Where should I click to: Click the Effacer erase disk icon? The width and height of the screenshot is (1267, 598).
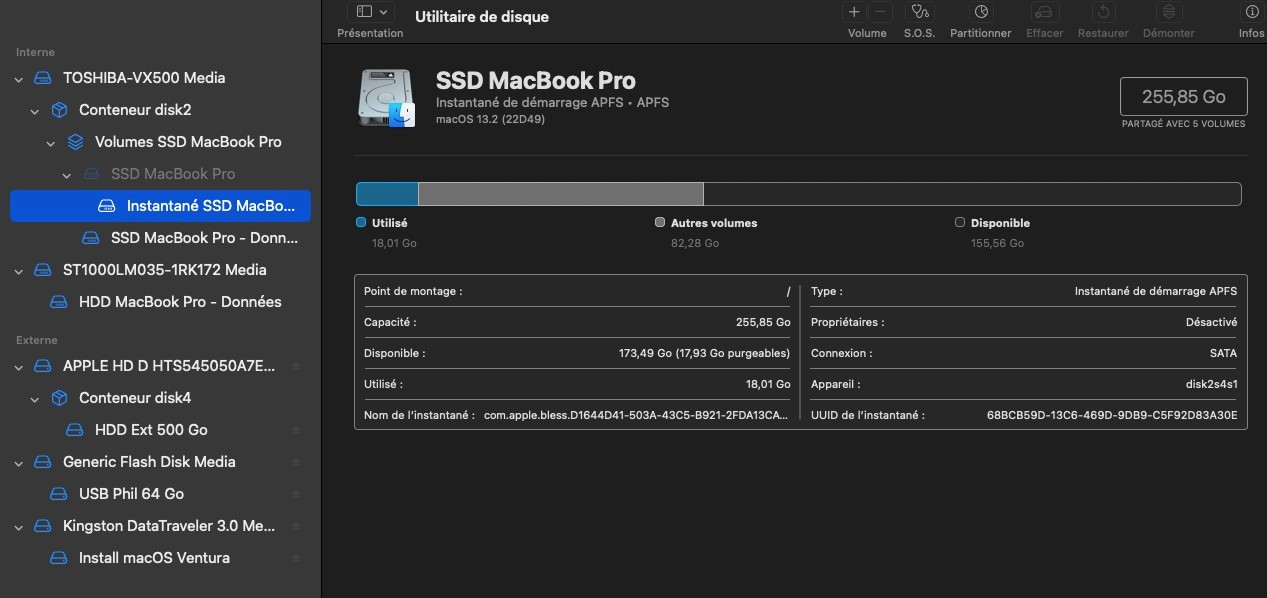(x=1044, y=12)
